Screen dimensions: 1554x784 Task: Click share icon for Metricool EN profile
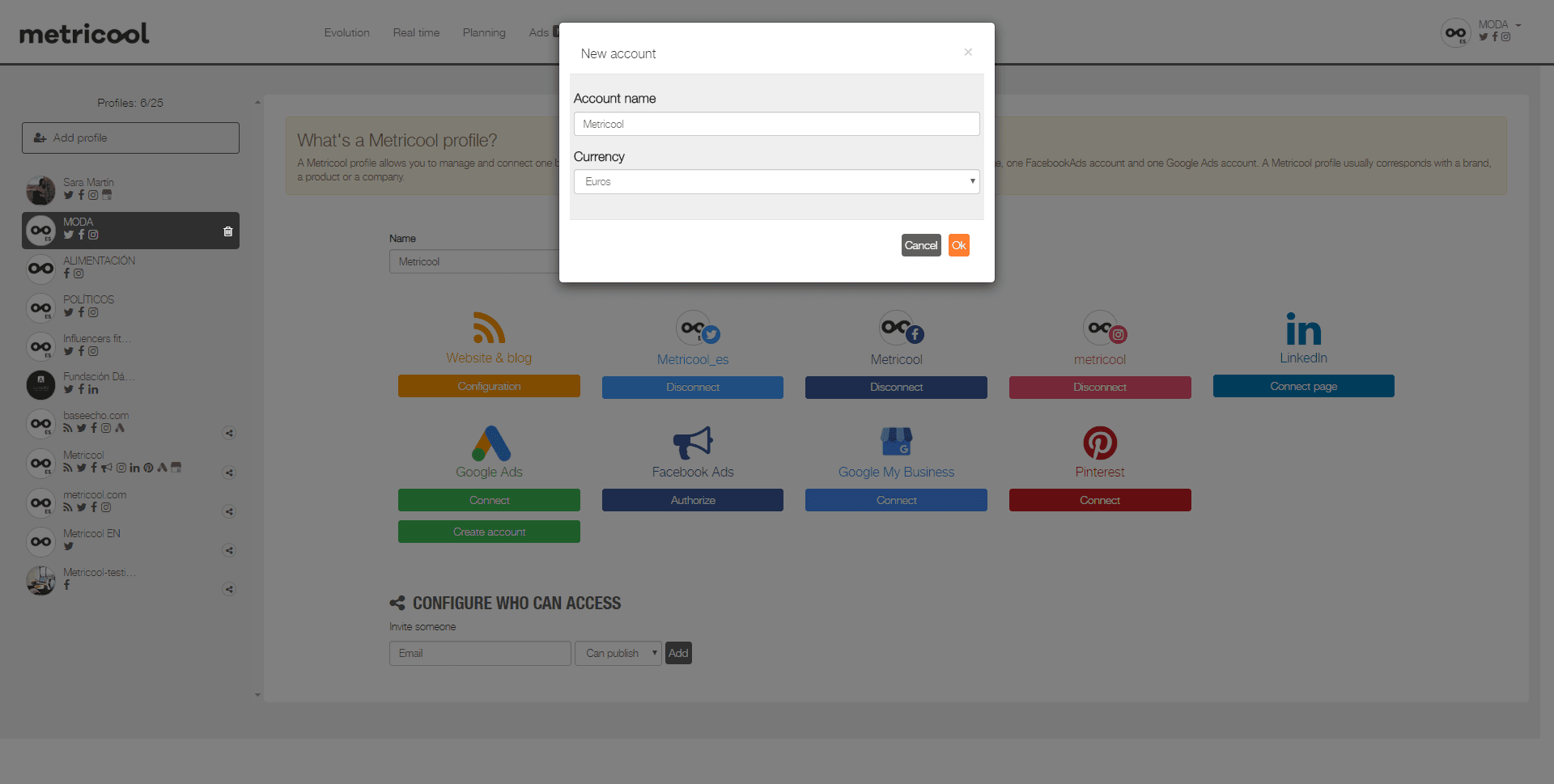point(229,550)
